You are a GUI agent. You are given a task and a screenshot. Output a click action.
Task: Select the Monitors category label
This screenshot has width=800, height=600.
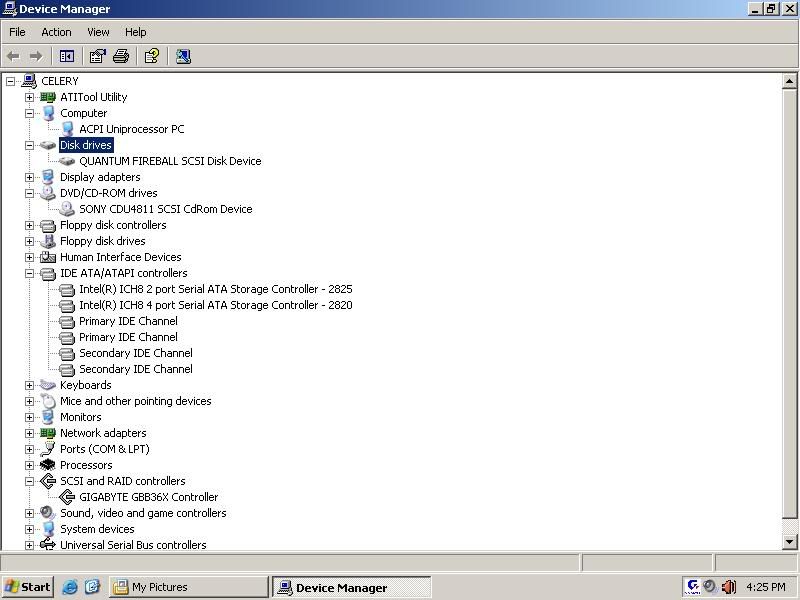click(81, 417)
